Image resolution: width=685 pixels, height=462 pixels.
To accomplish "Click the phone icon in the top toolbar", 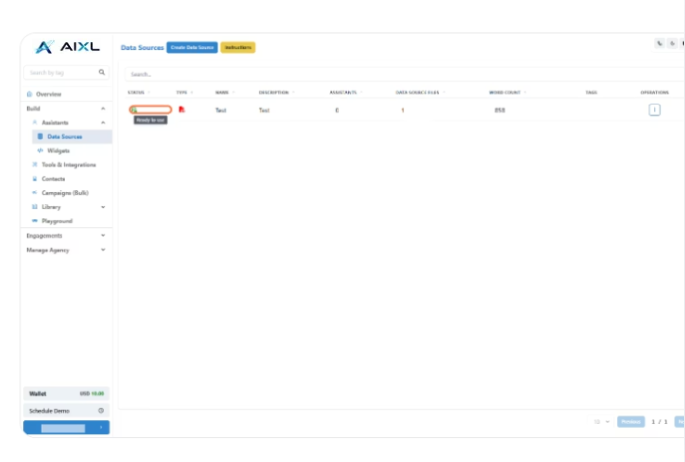I will (x=660, y=43).
